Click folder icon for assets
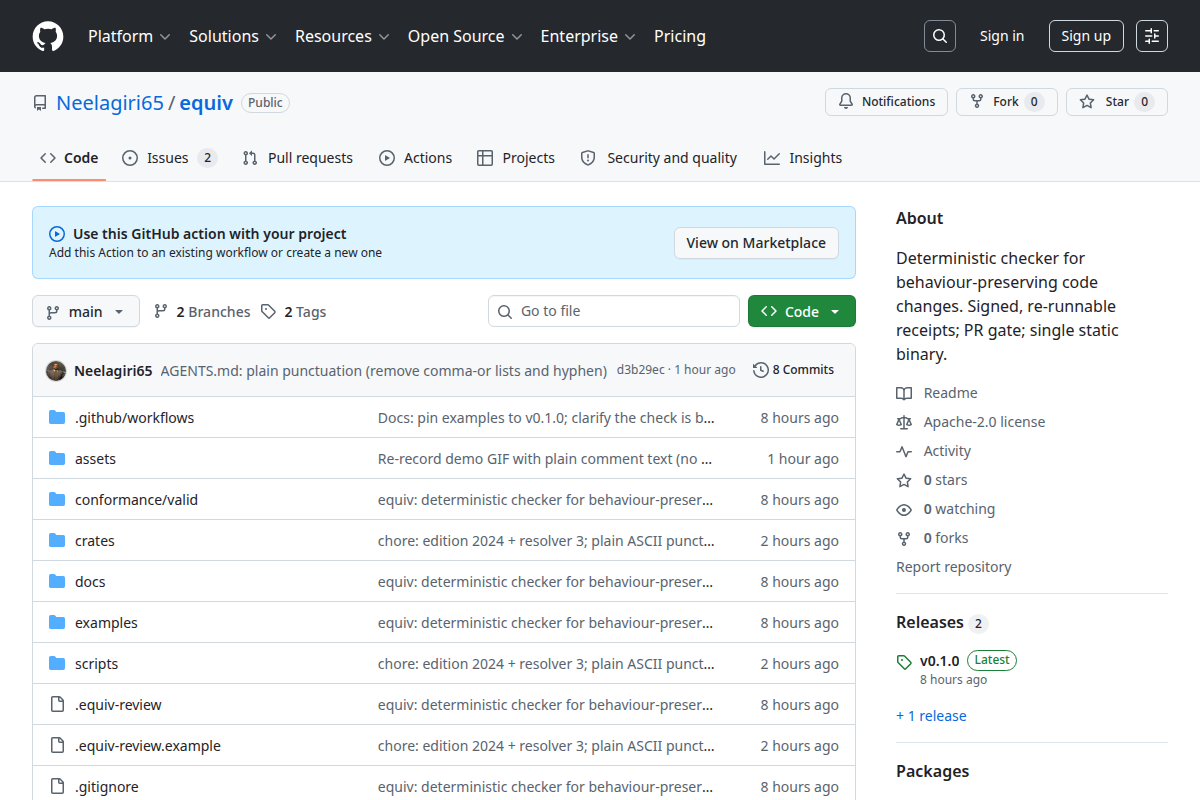This screenshot has width=1200, height=800. 57,459
